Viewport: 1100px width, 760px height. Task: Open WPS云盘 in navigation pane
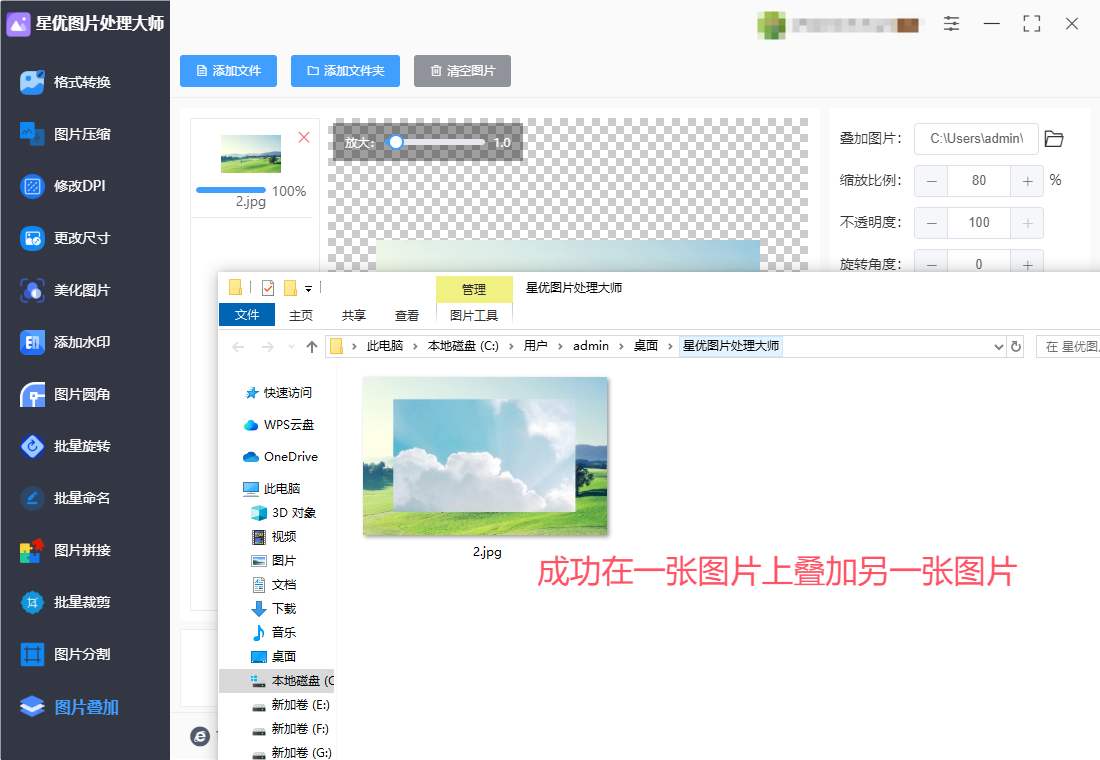[x=279, y=425]
